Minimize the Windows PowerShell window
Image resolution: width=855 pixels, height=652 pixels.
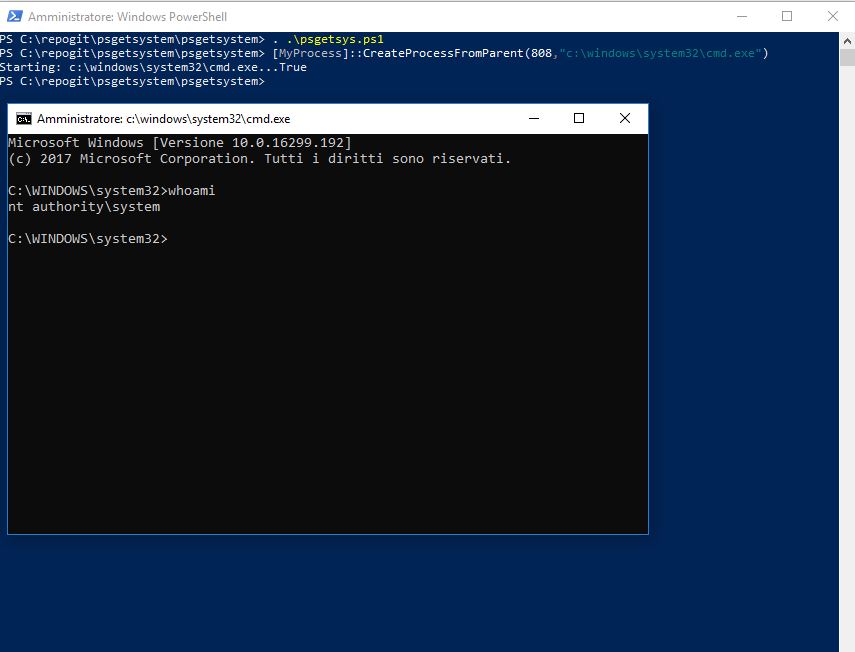(x=741, y=16)
